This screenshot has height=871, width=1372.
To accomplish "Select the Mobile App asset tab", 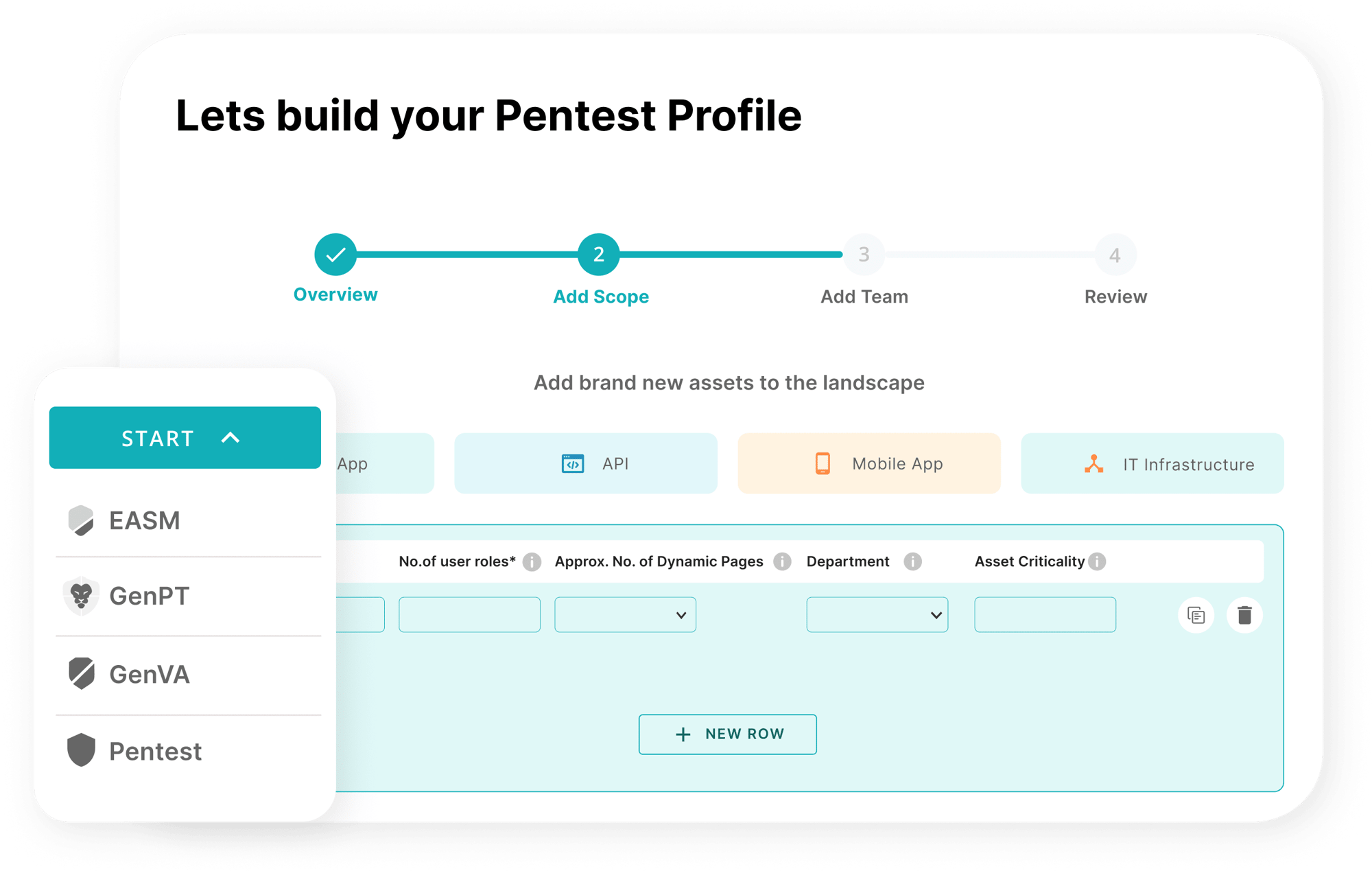I will [869, 463].
